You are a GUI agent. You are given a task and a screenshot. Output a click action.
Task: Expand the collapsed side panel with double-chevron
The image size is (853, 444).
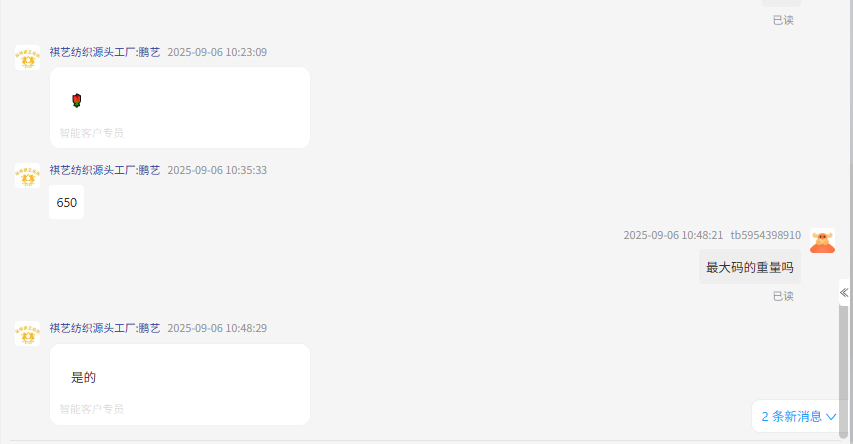coord(844,293)
